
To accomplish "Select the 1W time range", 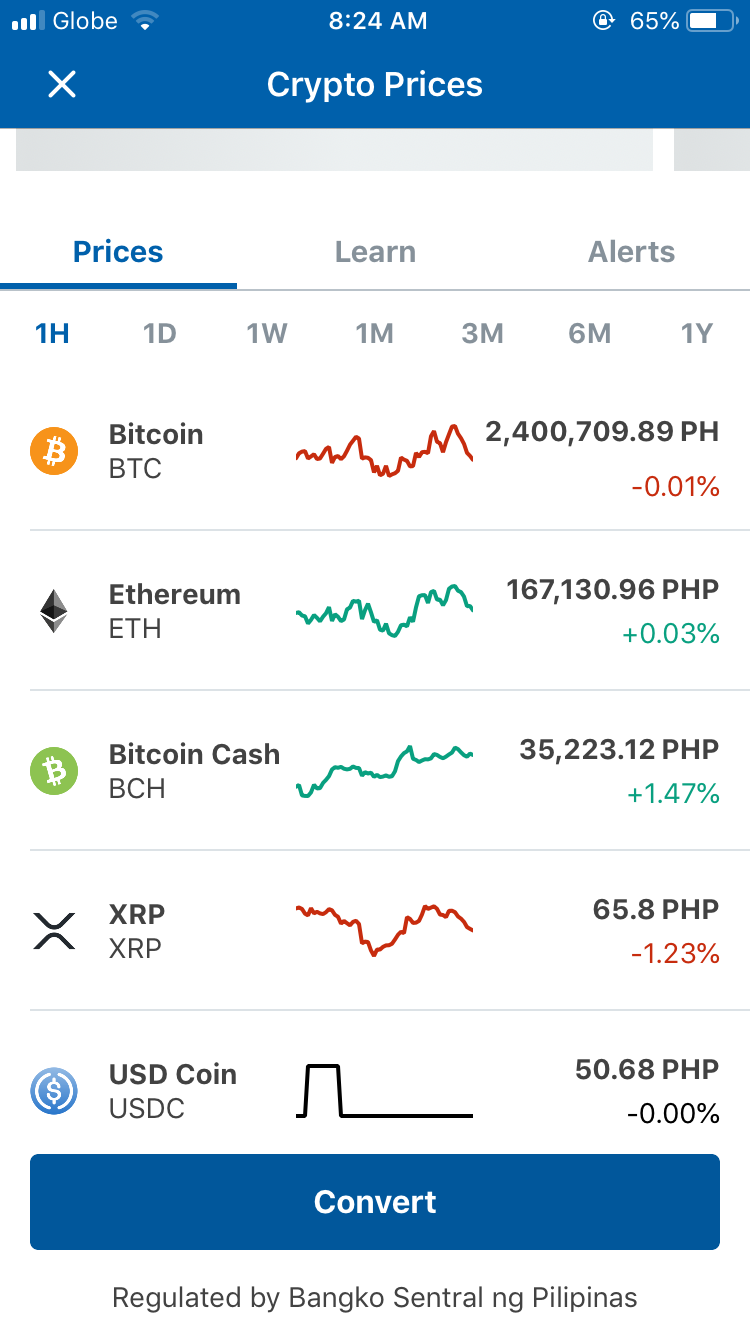I will coord(267,334).
